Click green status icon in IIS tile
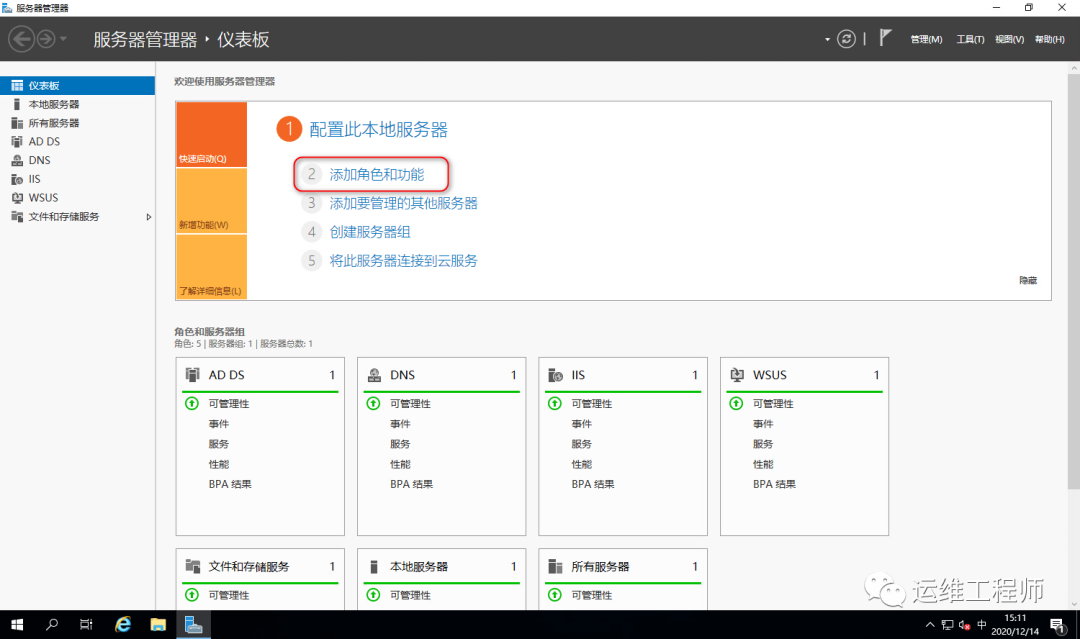Image resolution: width=1080 pixels, height=639 pixels. (554, 404)
